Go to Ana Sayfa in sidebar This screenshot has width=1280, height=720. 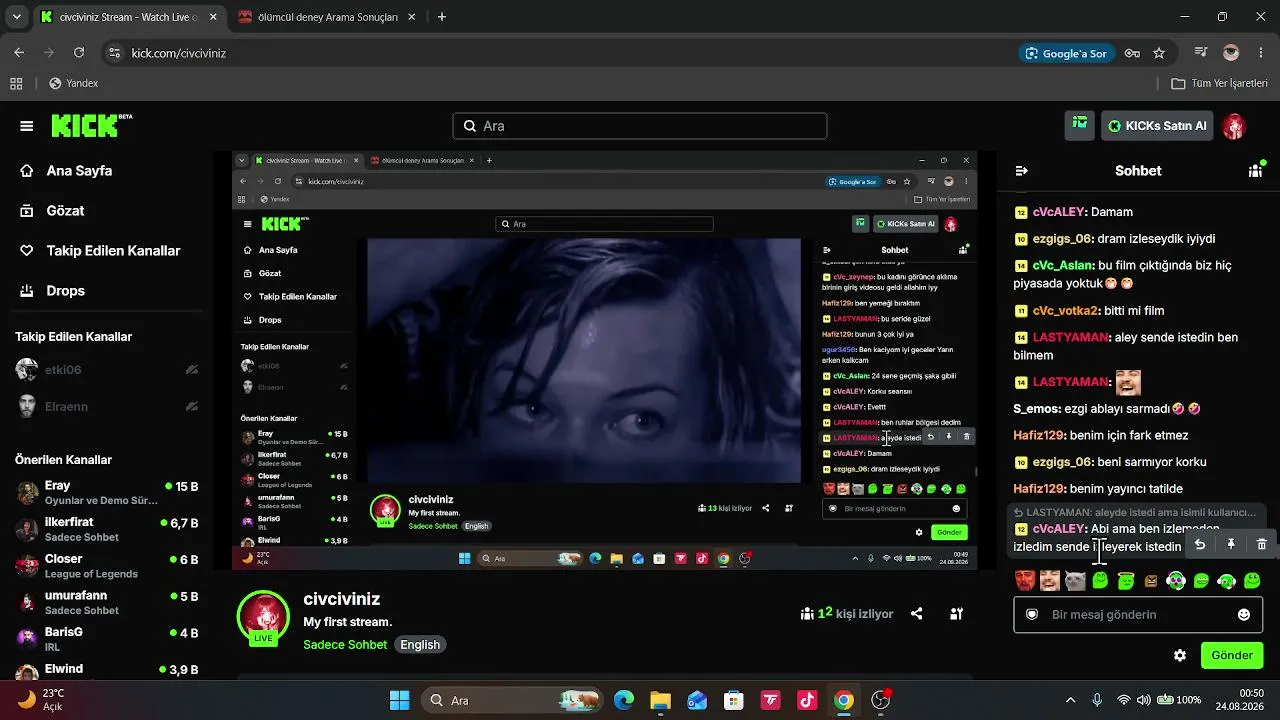79,171
